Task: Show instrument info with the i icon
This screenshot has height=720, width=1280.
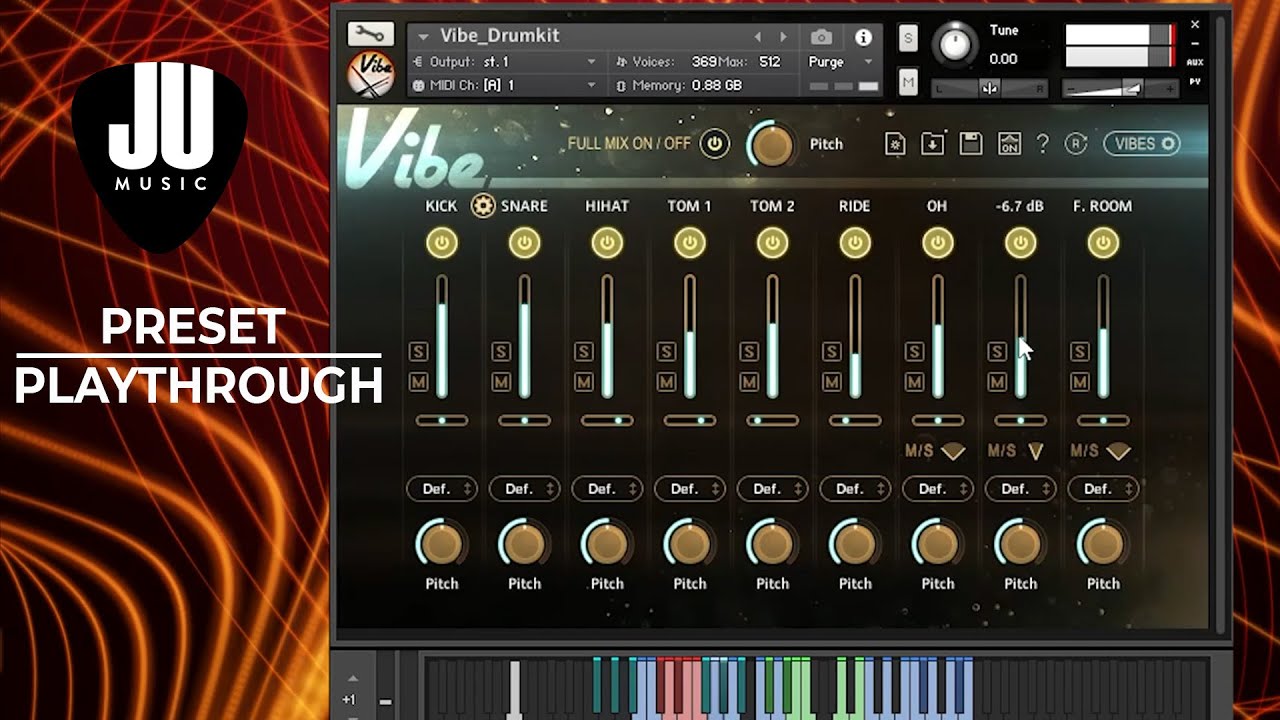Action: (x=863, y=37)
